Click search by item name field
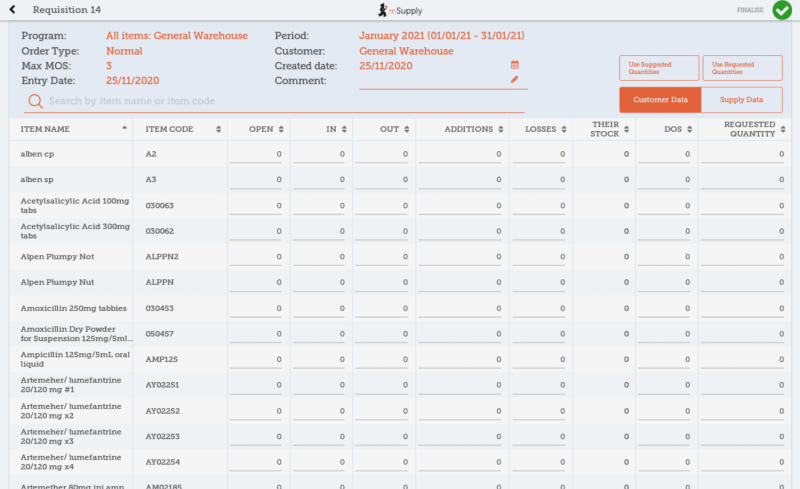The height and width of the screenshot is (489, 800). [280, 101]
